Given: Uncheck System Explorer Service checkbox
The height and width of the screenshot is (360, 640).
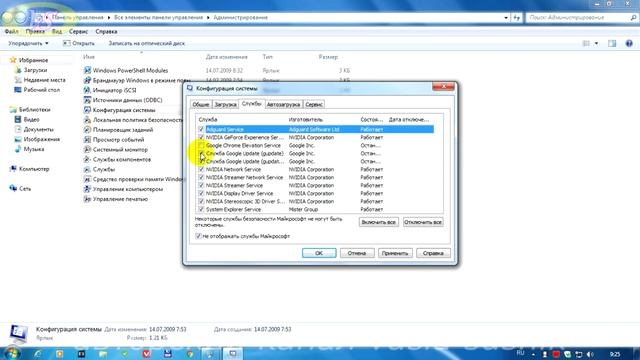Looking at the screenshot, I should pos(201,209).
